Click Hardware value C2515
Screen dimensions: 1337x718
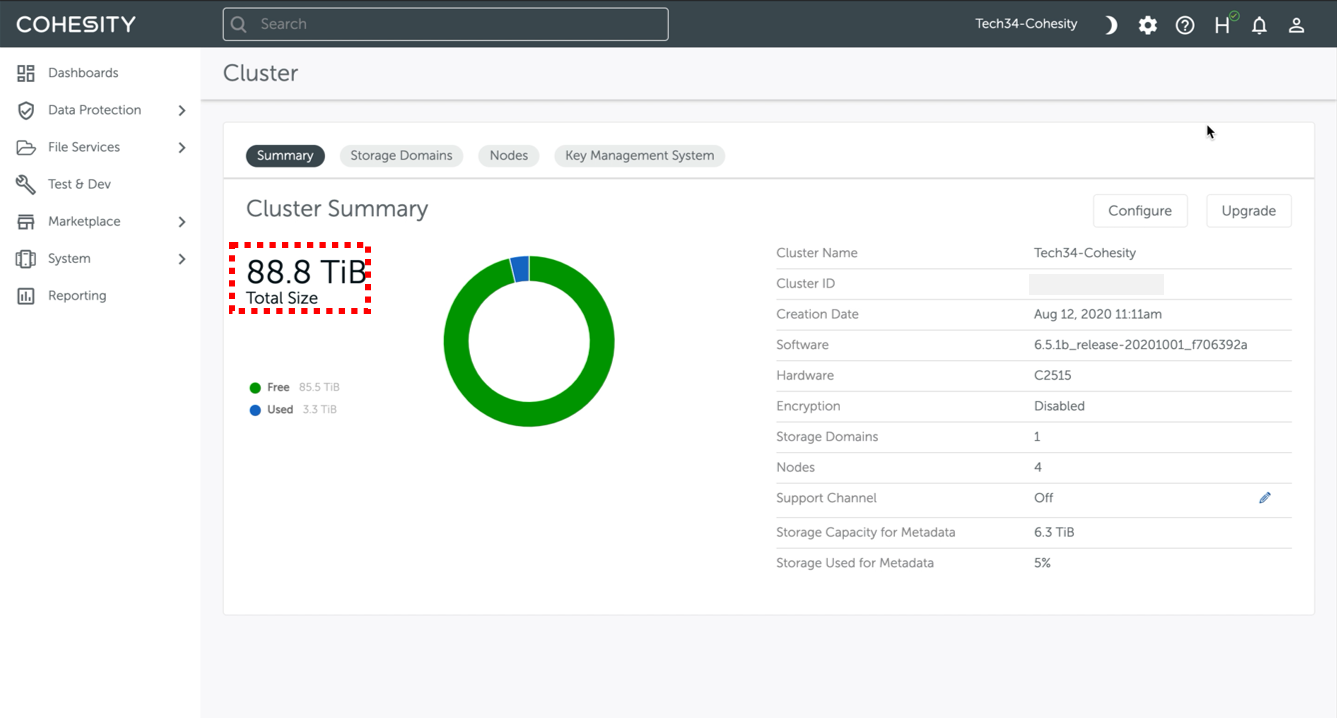tap(1053, 376)
